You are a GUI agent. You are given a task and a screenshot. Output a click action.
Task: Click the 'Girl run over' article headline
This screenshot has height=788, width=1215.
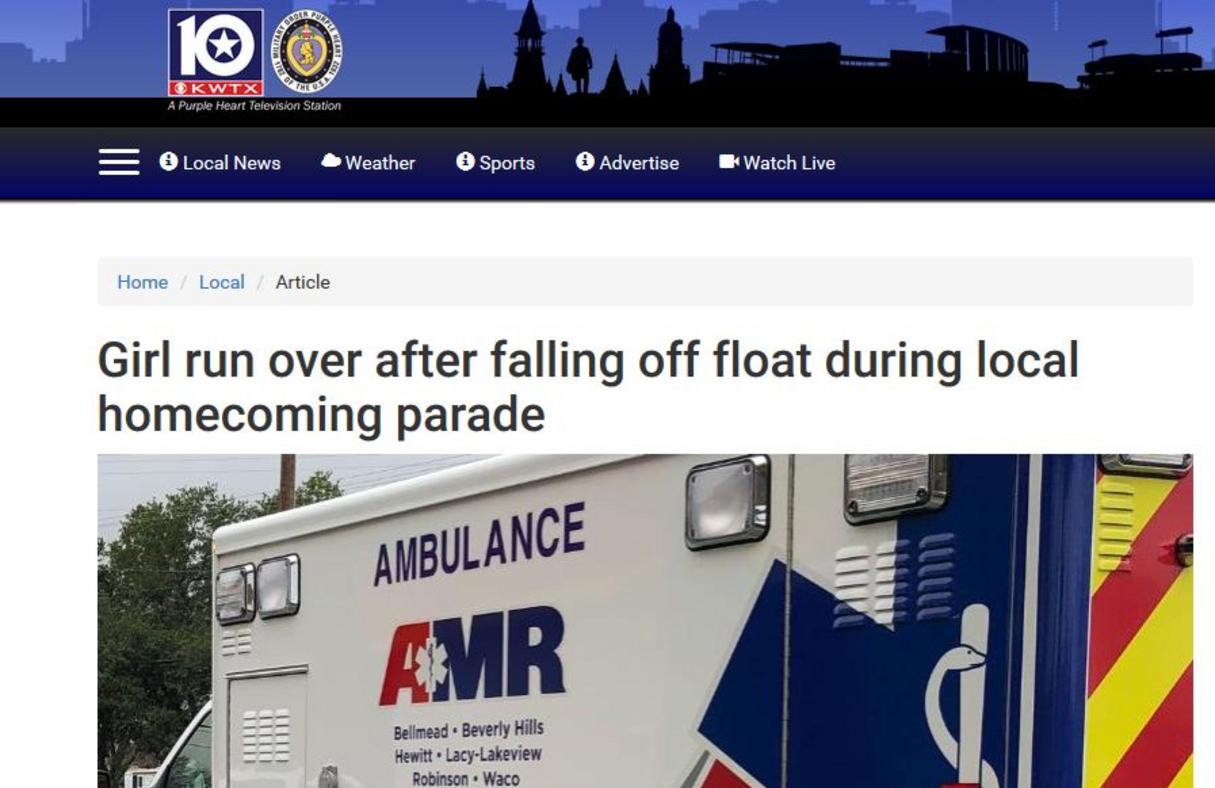tap(588, 387)
